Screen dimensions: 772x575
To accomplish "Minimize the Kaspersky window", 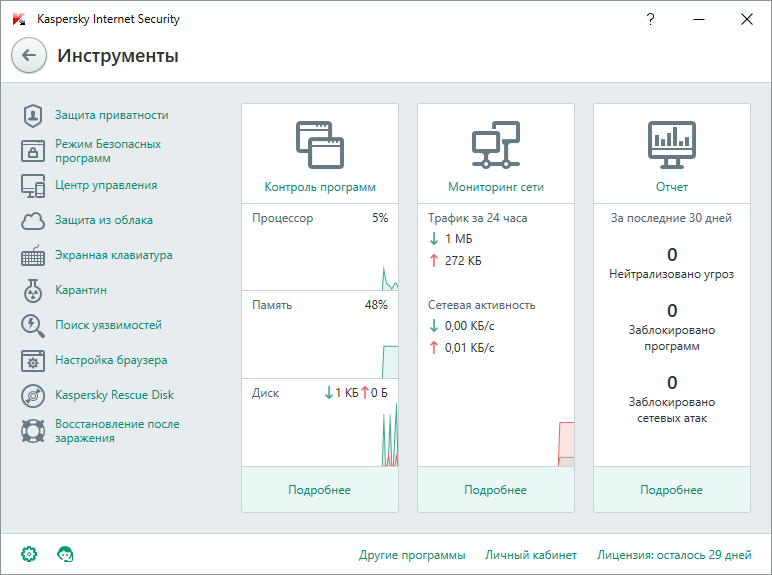I will [699, 19].
